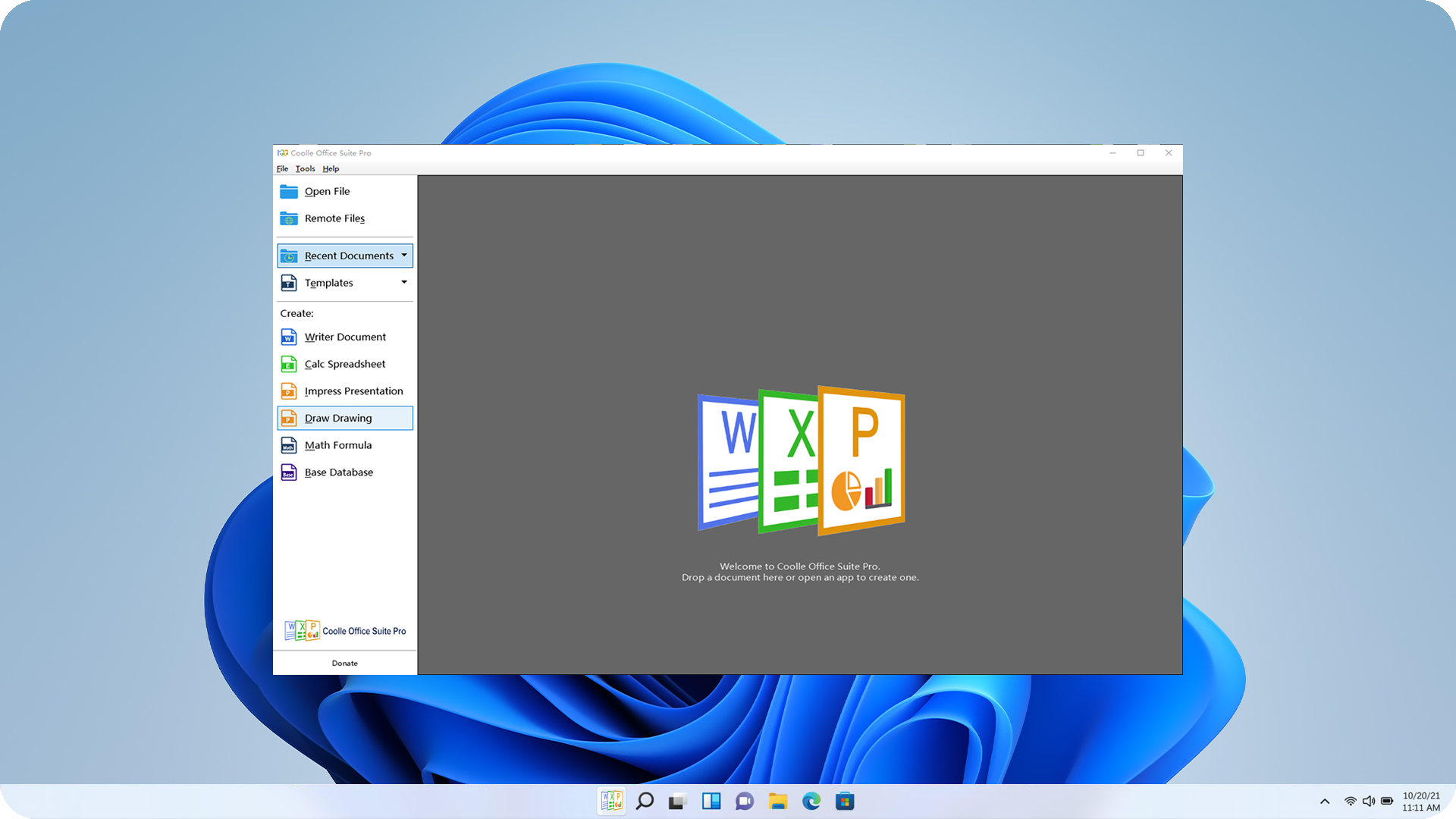Click the Donate button
This screenshot has width=1456, height=819.
[344, 662]
